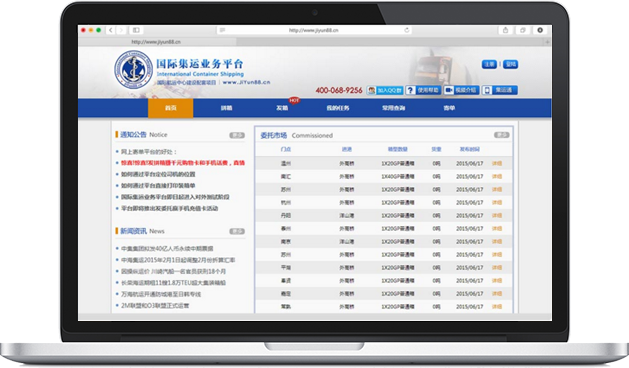Click the More button of 新闻资讯 News
Viewport: 629px width, 368px height.
point(237,232)
